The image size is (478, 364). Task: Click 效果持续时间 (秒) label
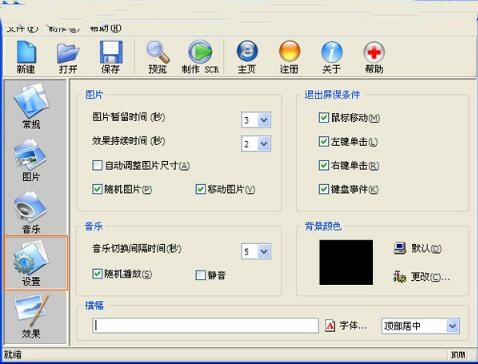coord(129,141)
